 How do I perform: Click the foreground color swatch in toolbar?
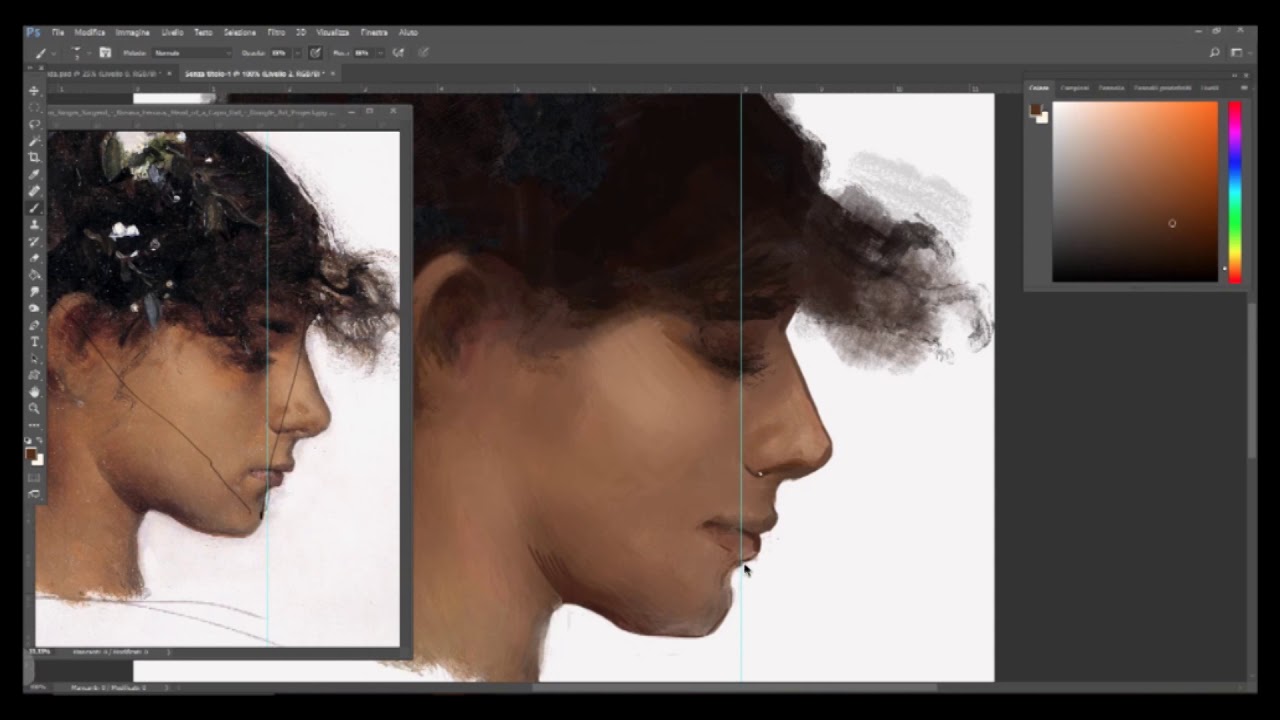pos(31,455)
